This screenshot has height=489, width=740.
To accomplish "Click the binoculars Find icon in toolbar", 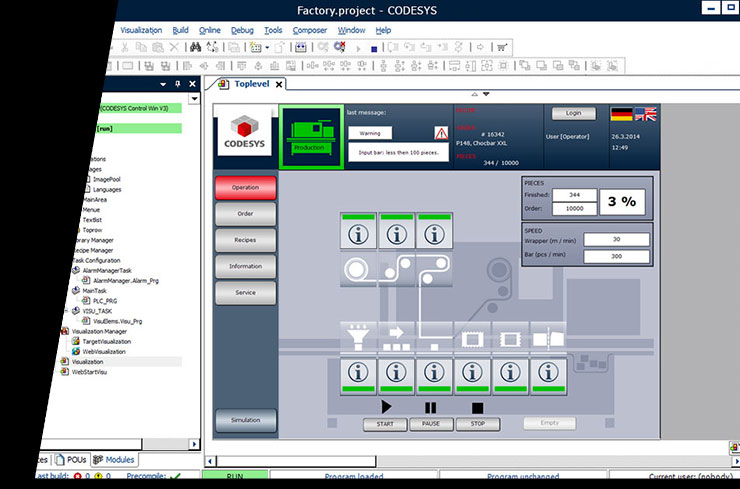I will point(195,47).
